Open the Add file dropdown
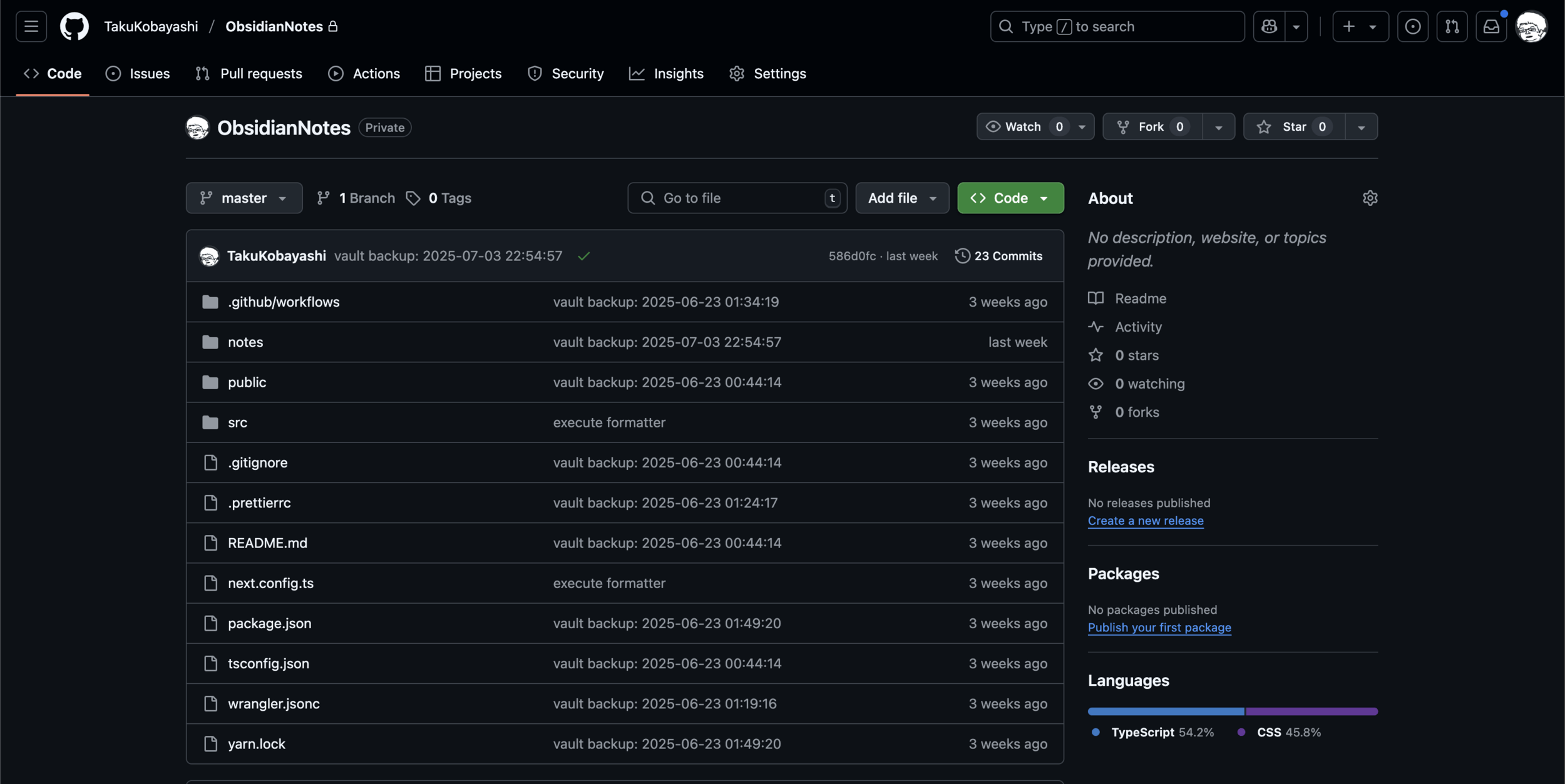1565x784 pixels. pos(901,198)
